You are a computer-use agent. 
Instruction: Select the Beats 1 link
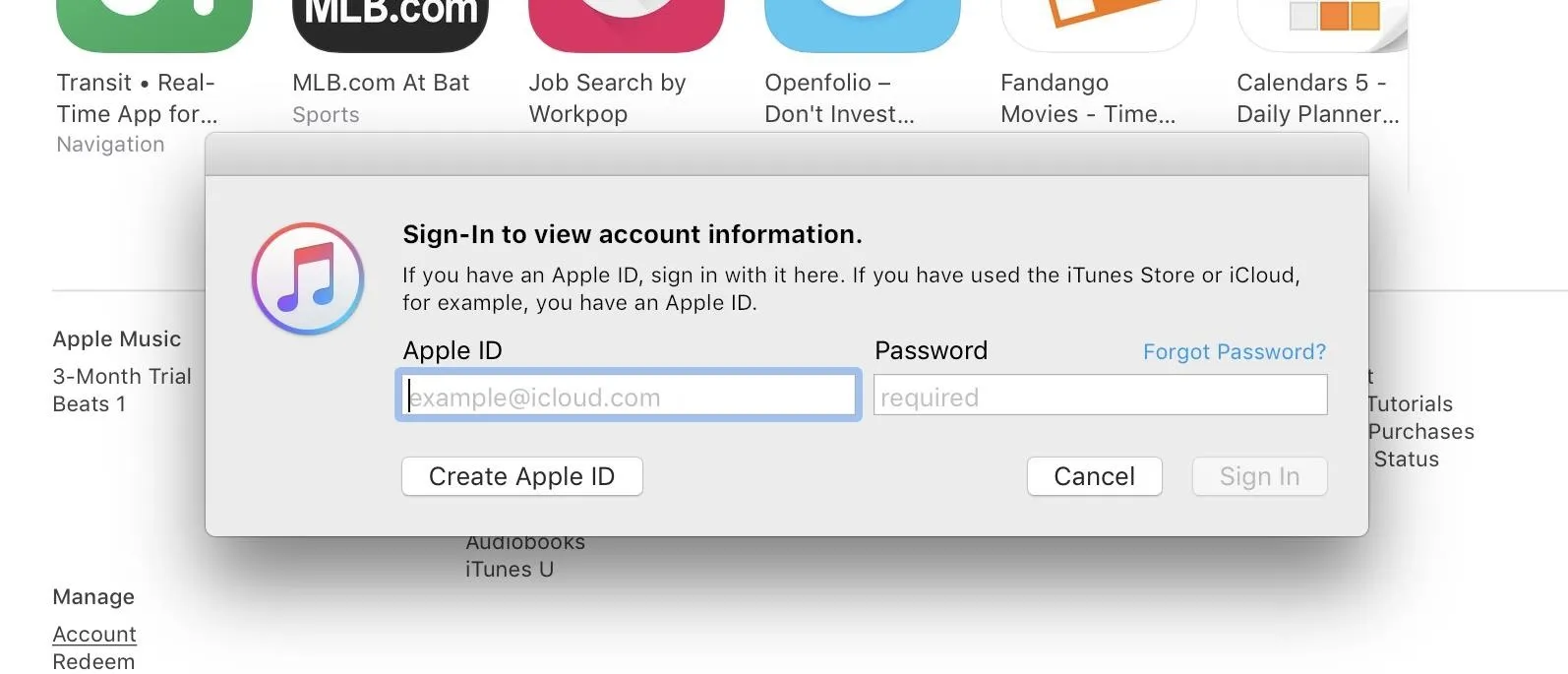pos(89,404)
